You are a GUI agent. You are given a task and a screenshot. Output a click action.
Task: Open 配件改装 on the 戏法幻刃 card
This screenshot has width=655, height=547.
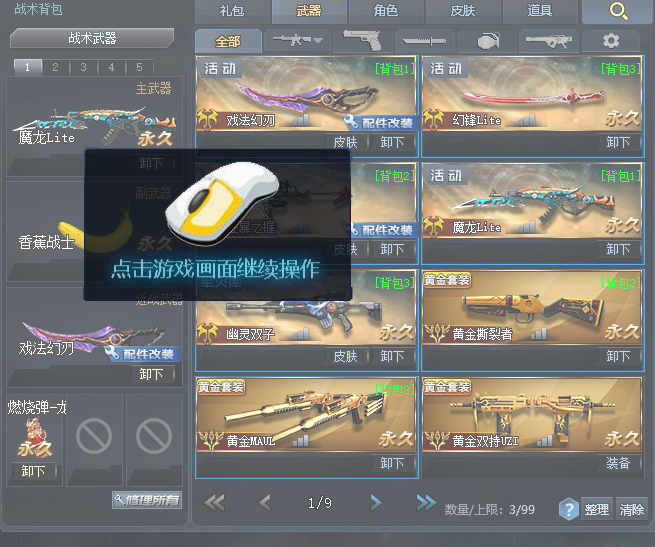[382, 122]
